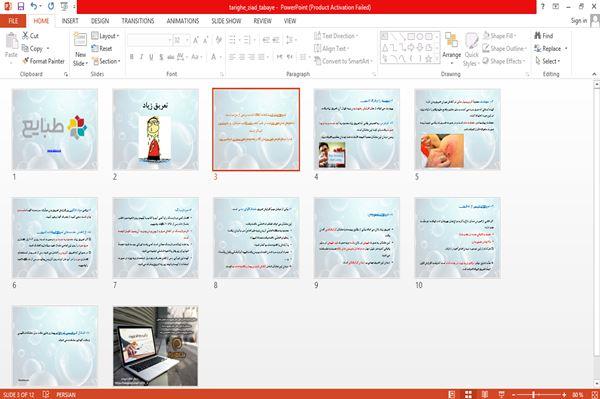Switch to the DESIGN tab
The image size is (600, 399).
[100, 21]
